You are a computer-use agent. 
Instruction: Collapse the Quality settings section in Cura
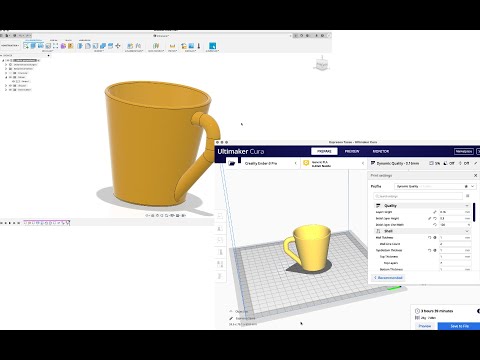pyautogui.click(x=467, y=206)
